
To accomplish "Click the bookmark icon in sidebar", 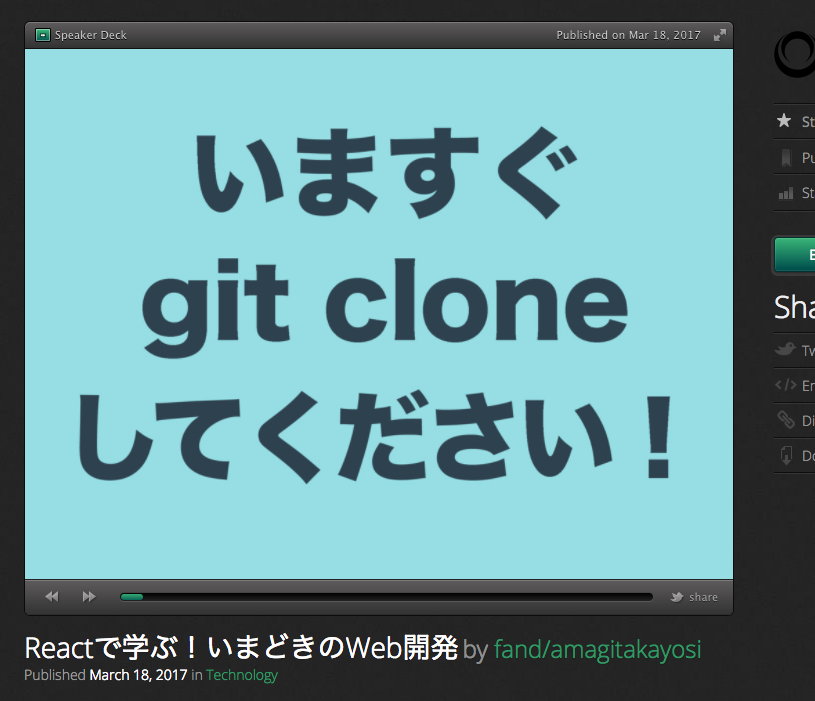I will (x=786, y=157).
